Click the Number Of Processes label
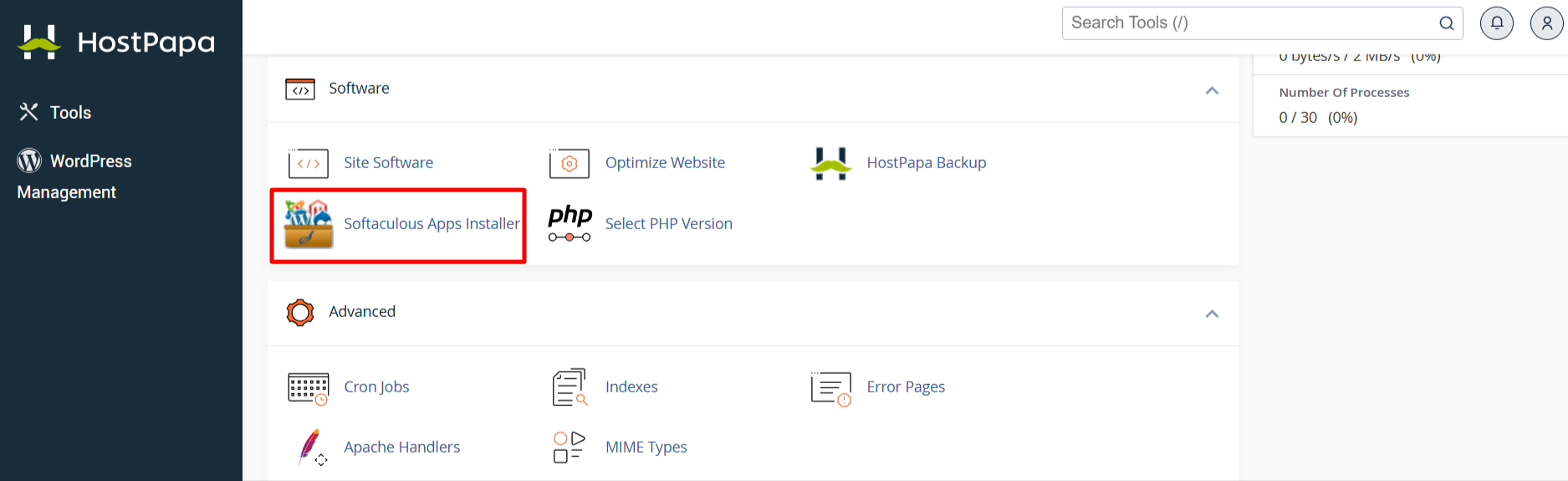 click(1344, 92)
